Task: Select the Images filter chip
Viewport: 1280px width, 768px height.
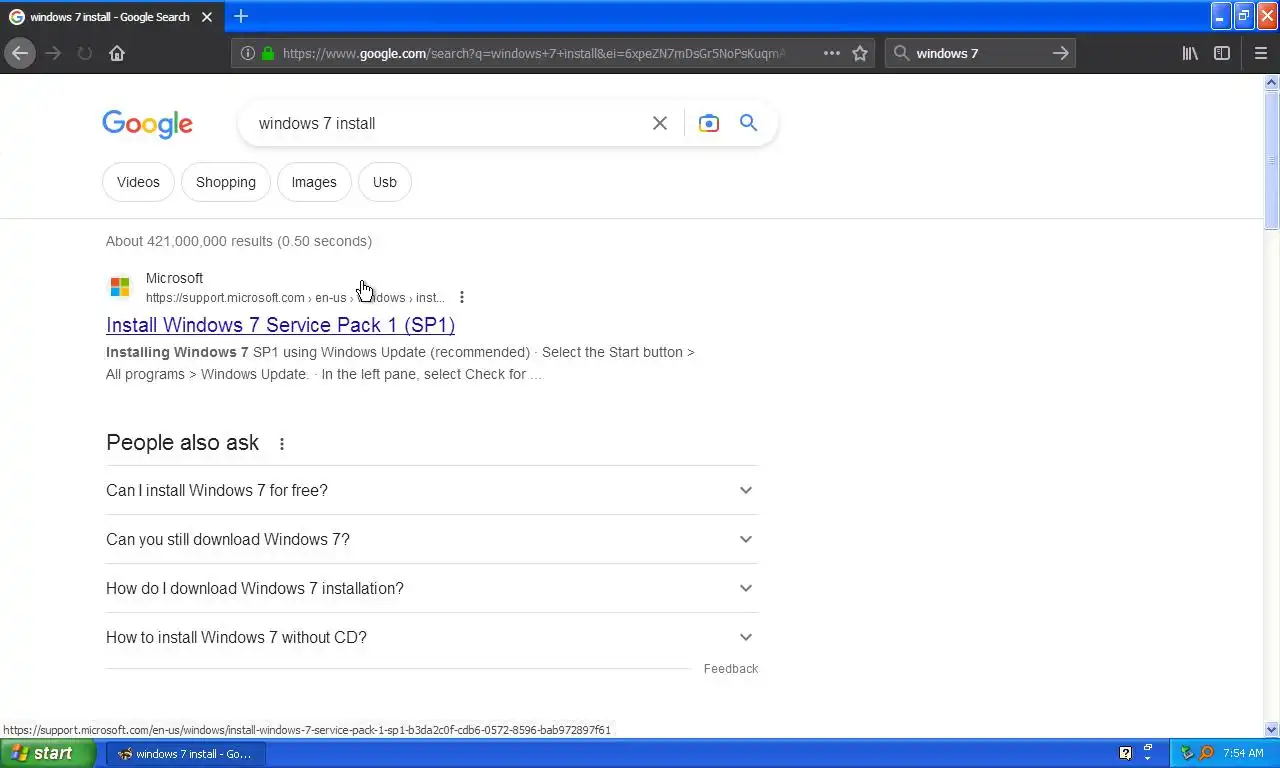Action: pyautogui.click(x=314, y=182)
